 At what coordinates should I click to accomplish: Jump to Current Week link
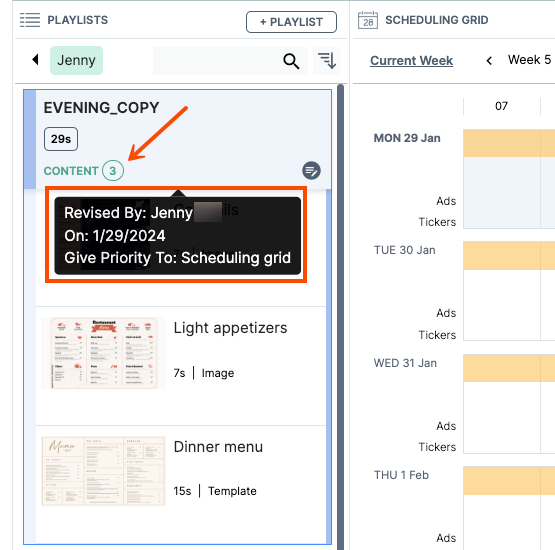click(x=411, y=61)
